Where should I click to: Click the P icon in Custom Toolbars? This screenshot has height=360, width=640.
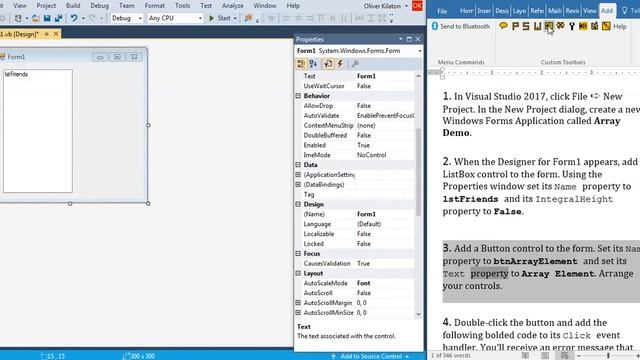coord(515,26)
